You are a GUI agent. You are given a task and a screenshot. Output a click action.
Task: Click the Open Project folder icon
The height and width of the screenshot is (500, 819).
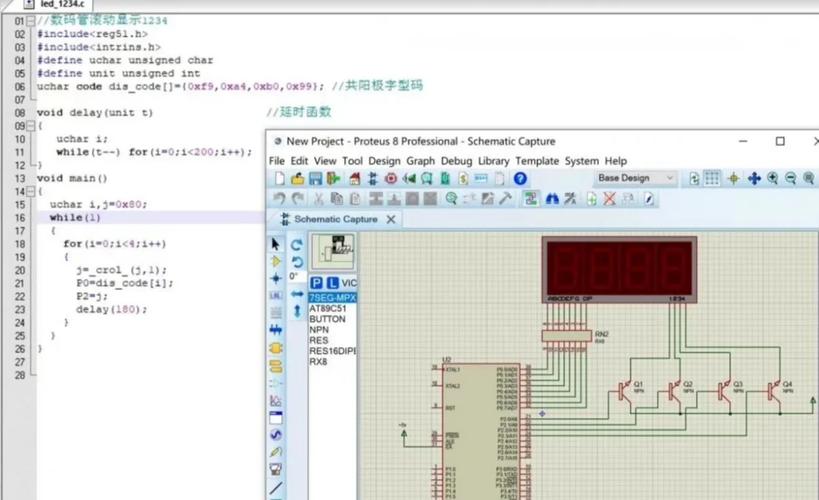[298, 179]
